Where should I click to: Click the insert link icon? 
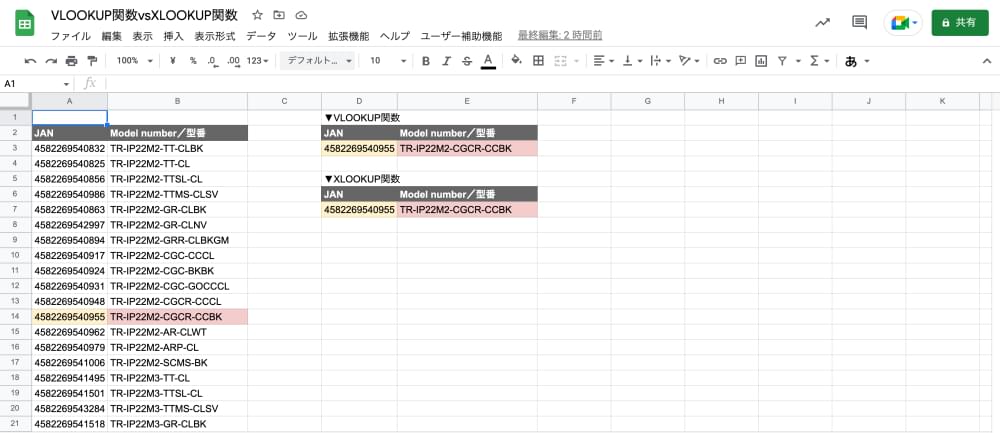coord(719,61)
